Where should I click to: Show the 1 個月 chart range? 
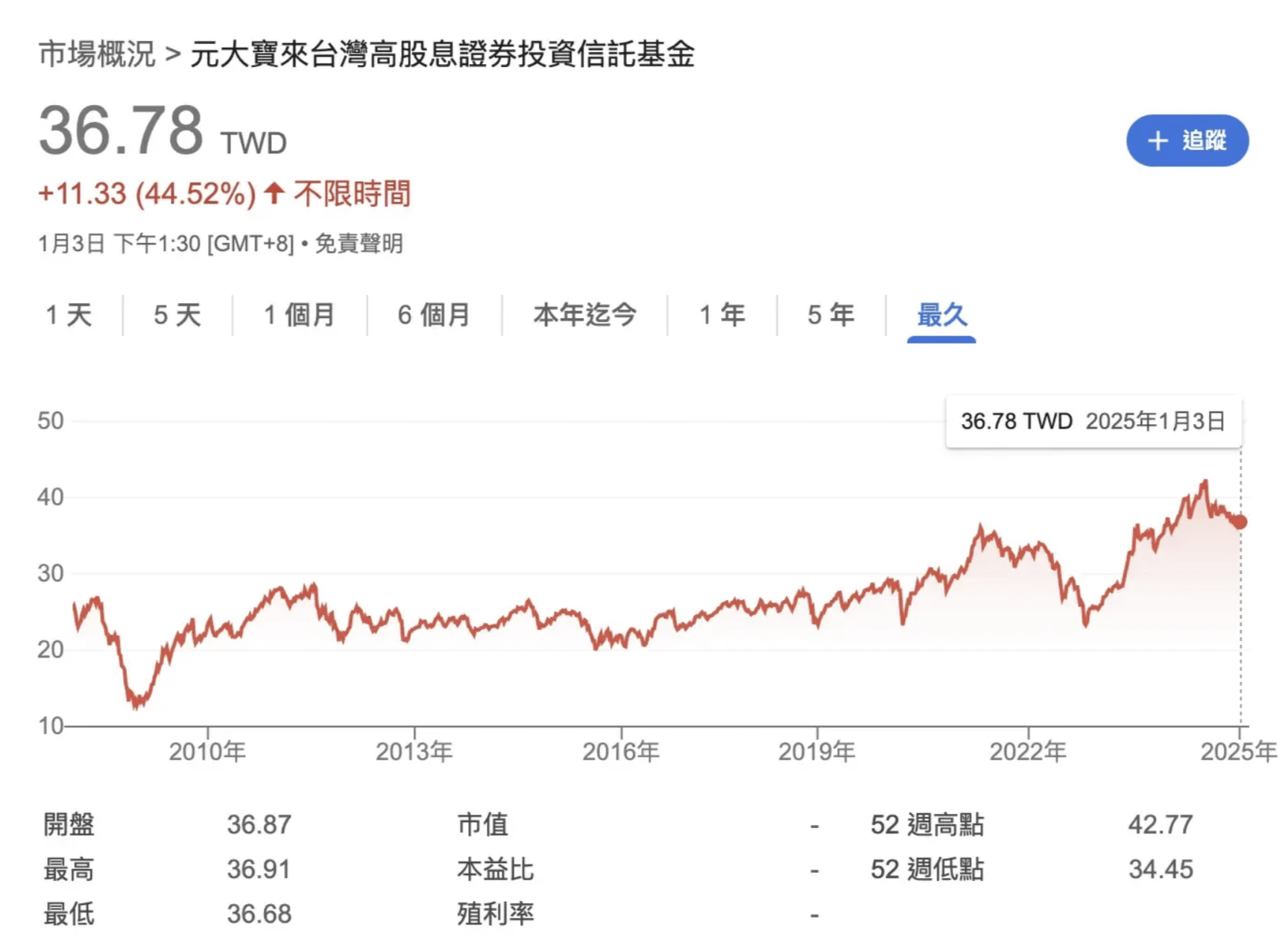tap(299, 315)
